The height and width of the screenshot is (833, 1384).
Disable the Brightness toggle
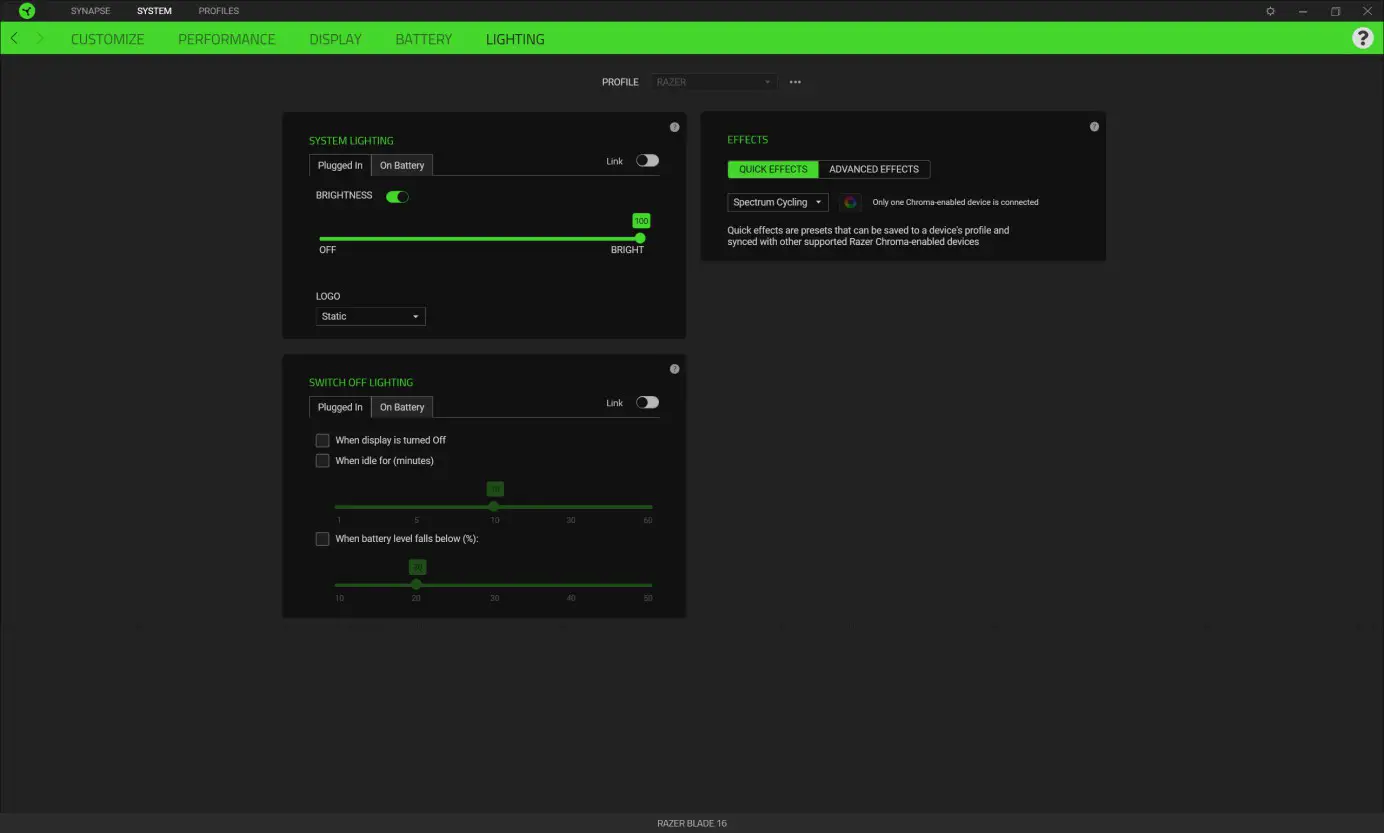tap(397, 196)
